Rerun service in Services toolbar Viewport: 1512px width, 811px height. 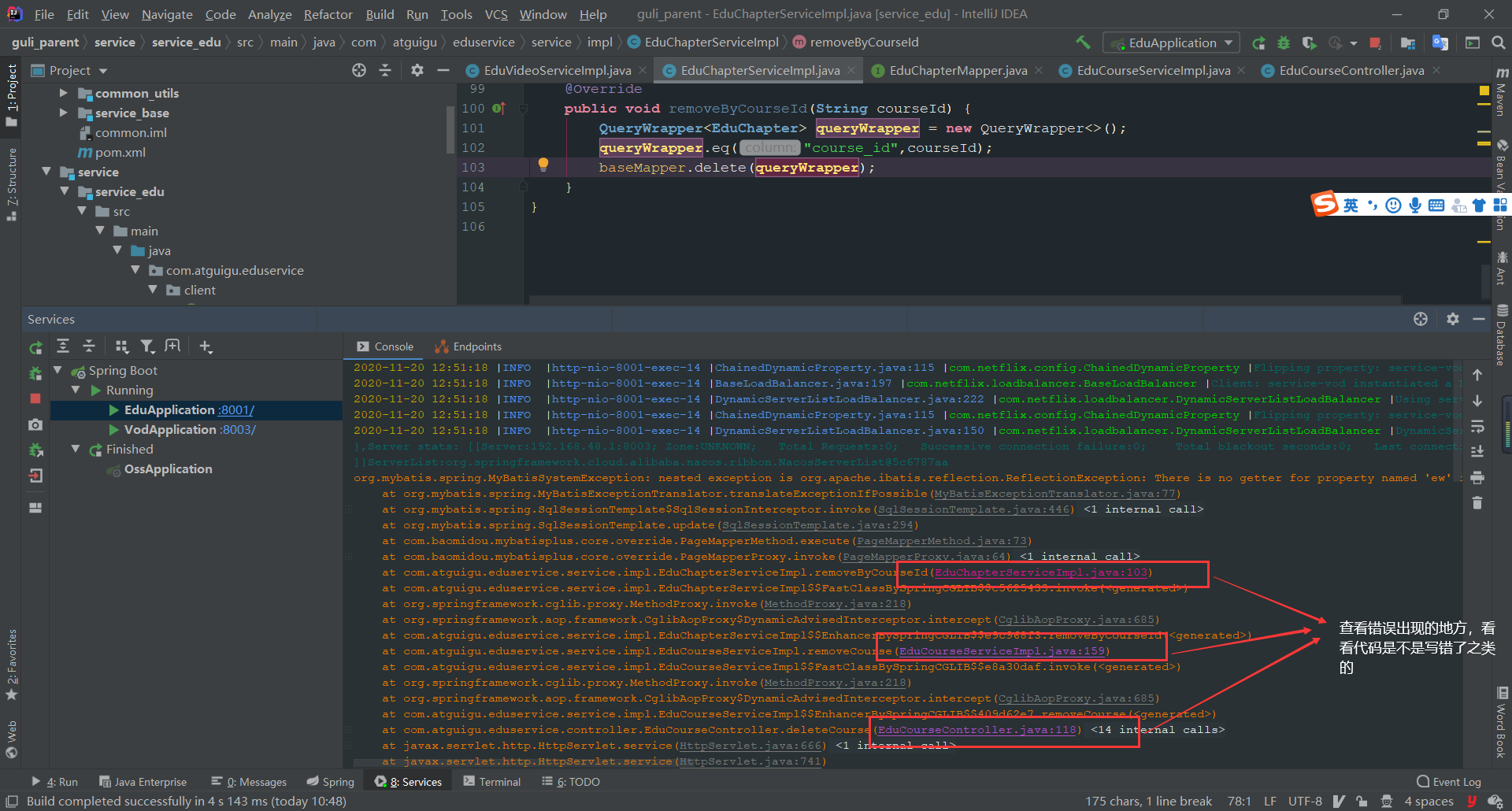(35, 347)
